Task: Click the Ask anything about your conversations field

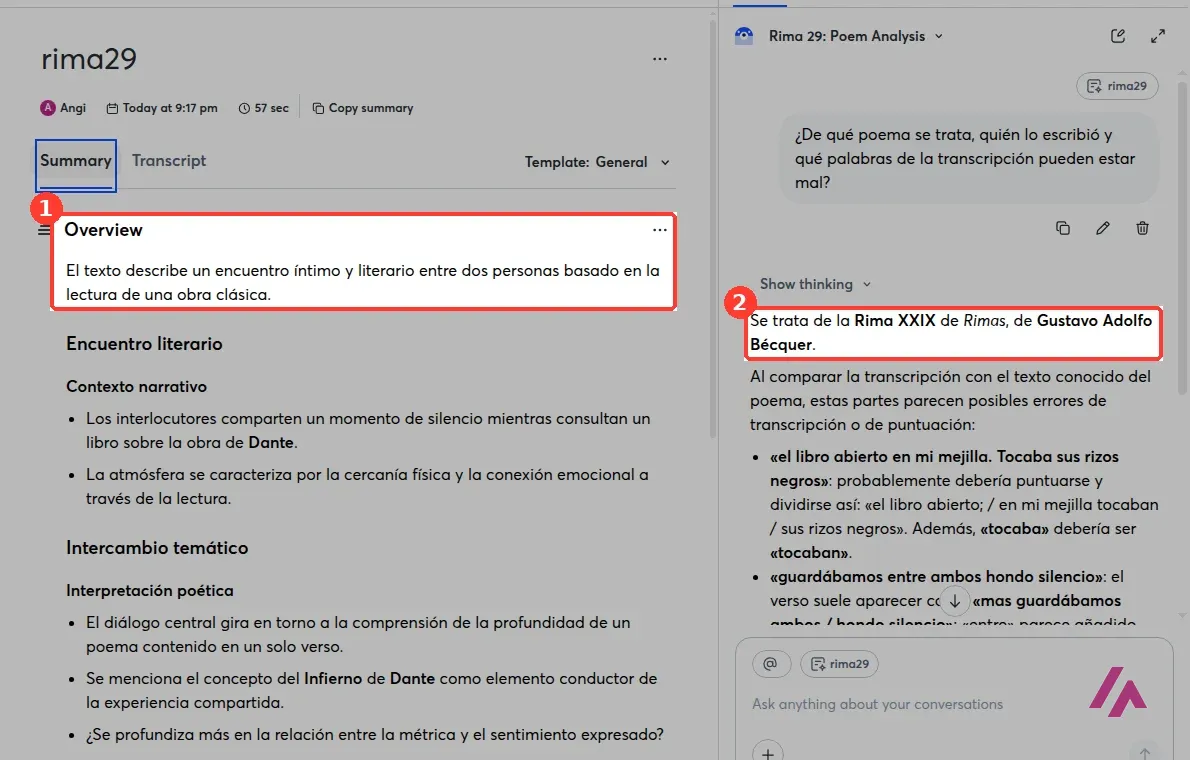Action: (877, 704)
